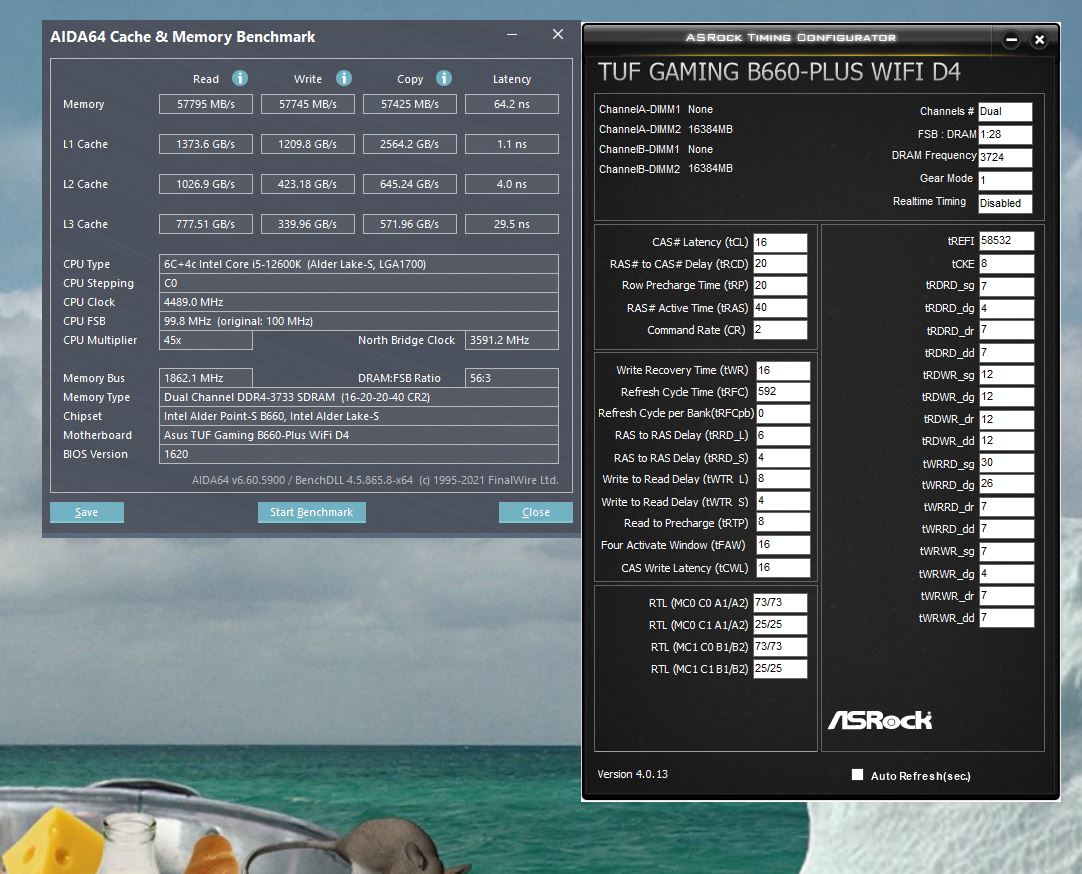Click the CPU Clock field 4489.0 MHz

[x=359, y=302]
